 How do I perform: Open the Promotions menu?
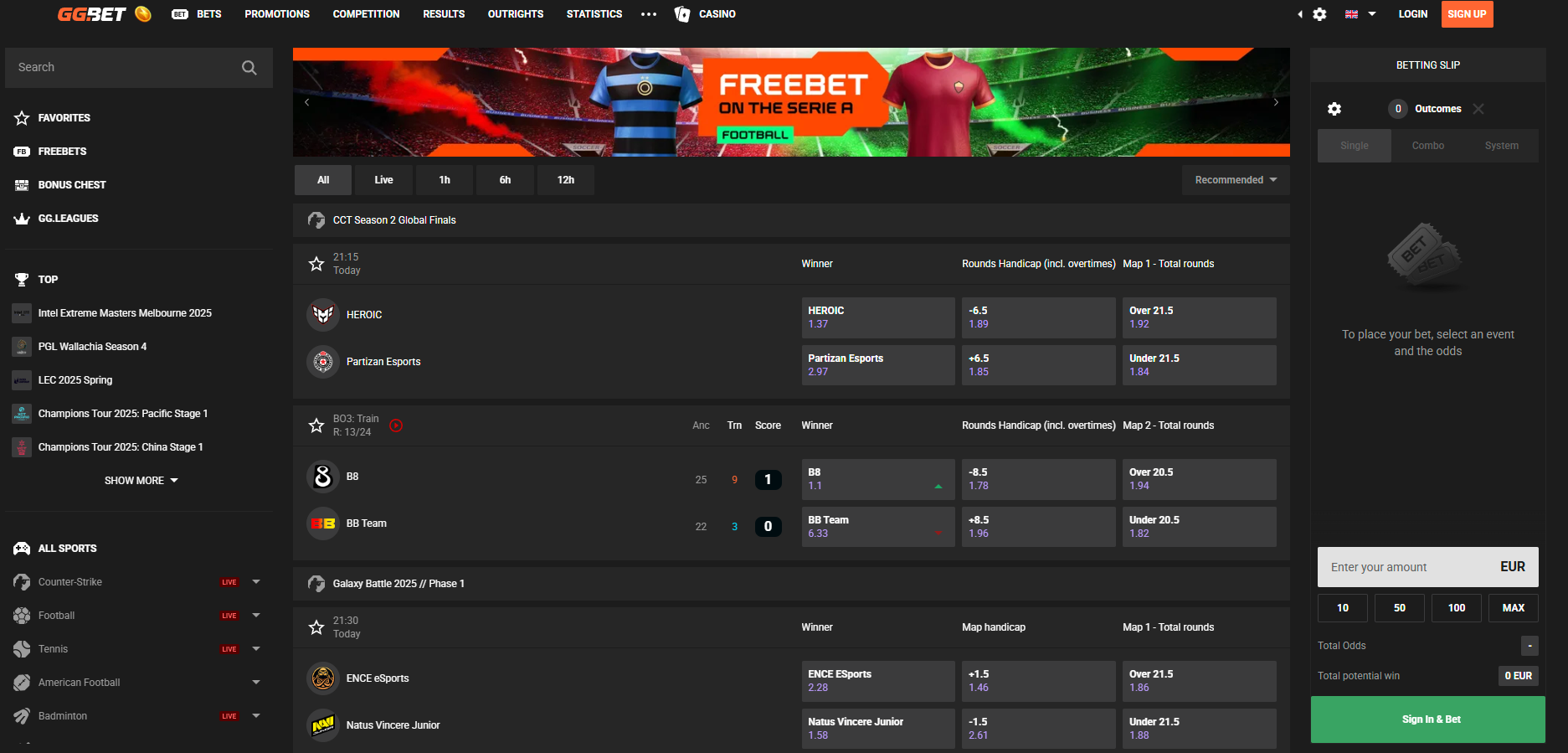[277, 14]
